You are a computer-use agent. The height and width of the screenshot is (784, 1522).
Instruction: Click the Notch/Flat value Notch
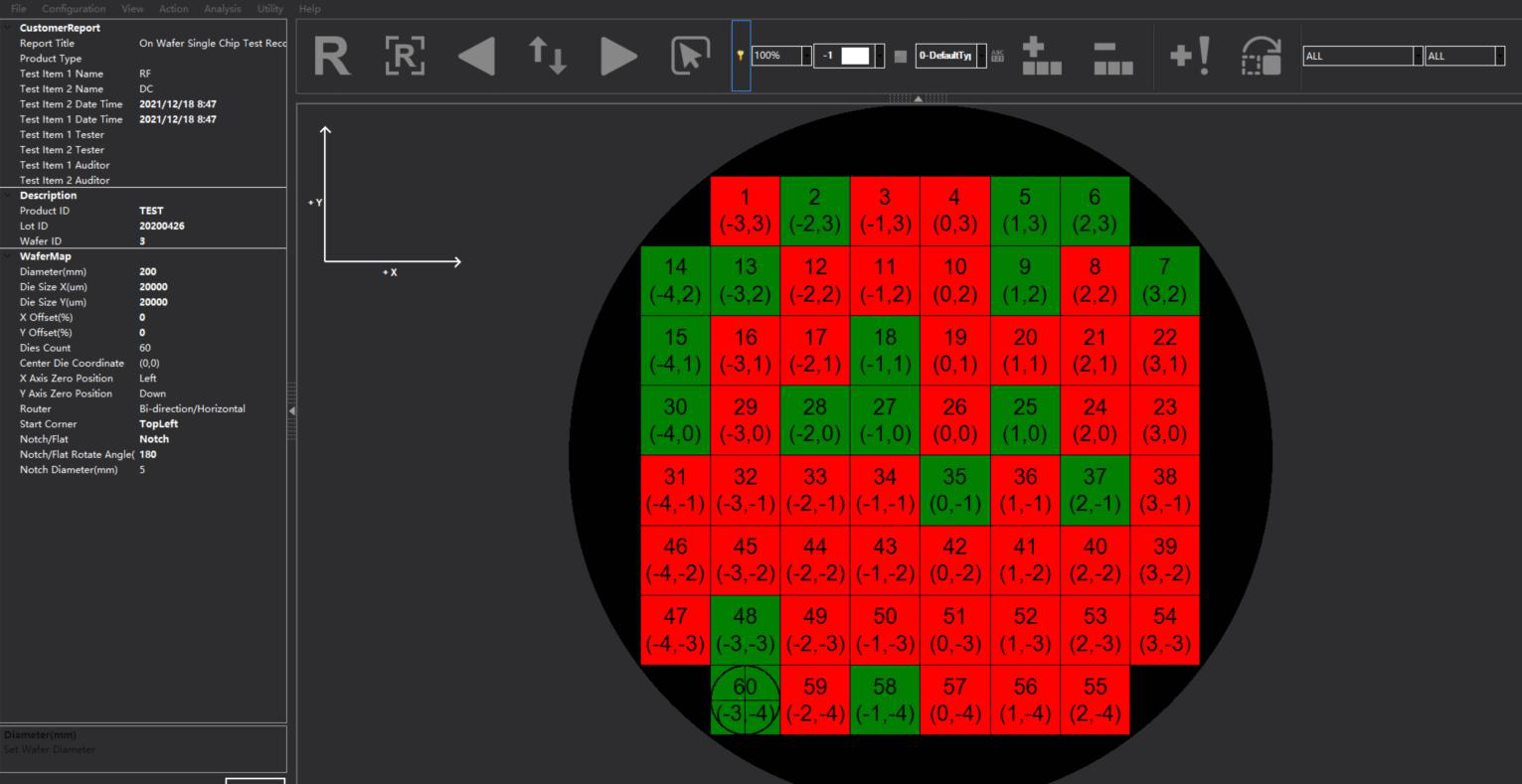pos(154,439)
